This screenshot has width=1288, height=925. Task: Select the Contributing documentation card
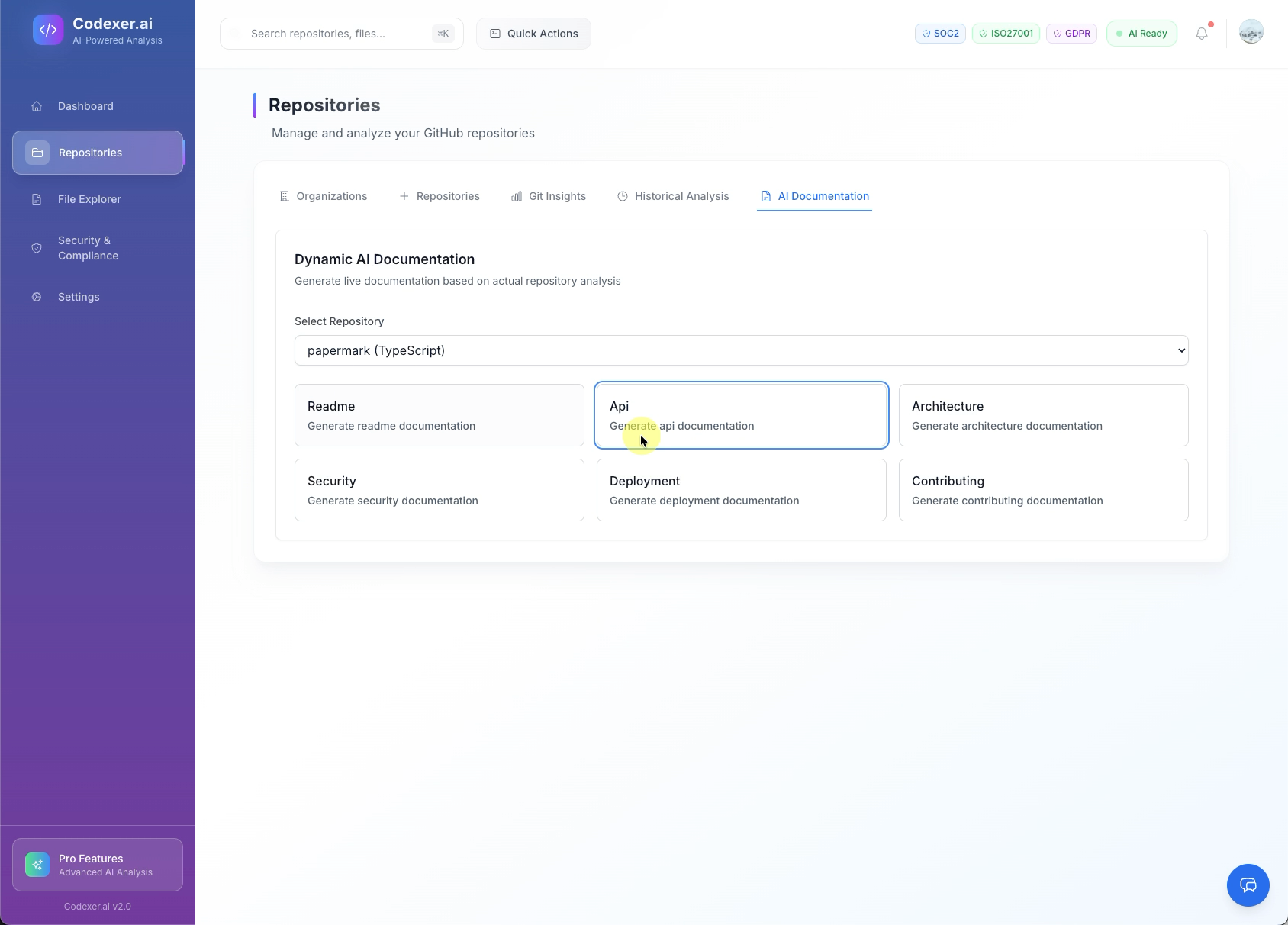(1043, 489)
